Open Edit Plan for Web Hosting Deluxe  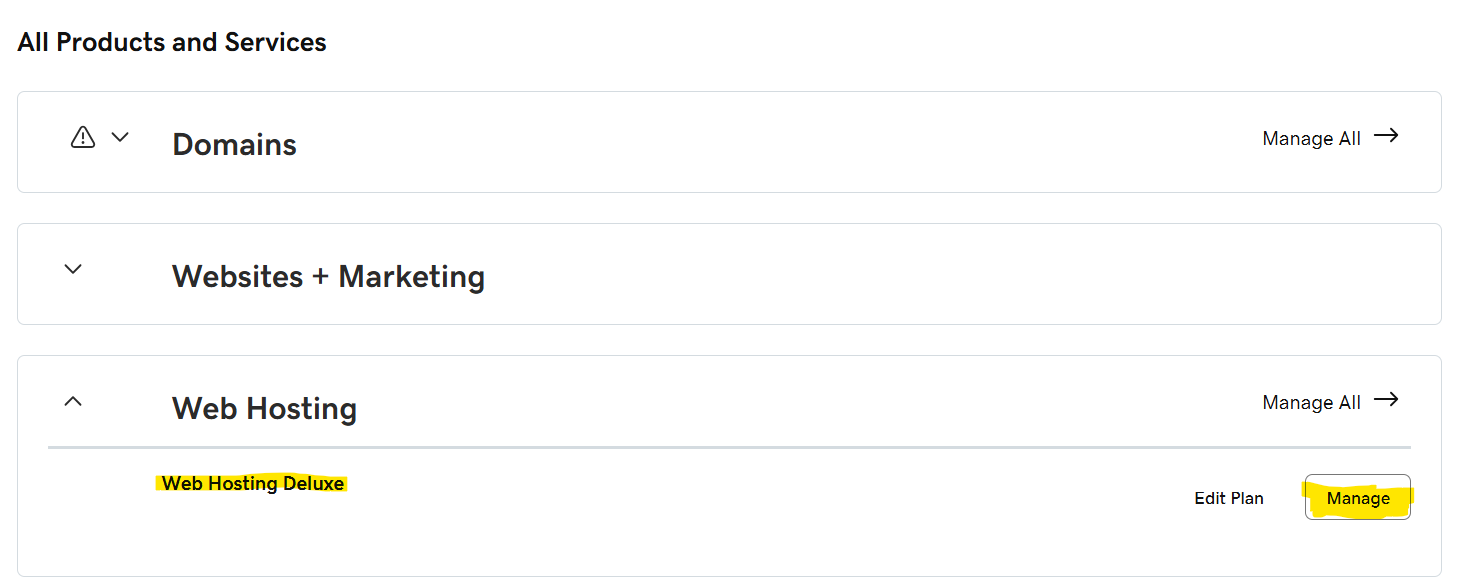(x=1229, y=498)
